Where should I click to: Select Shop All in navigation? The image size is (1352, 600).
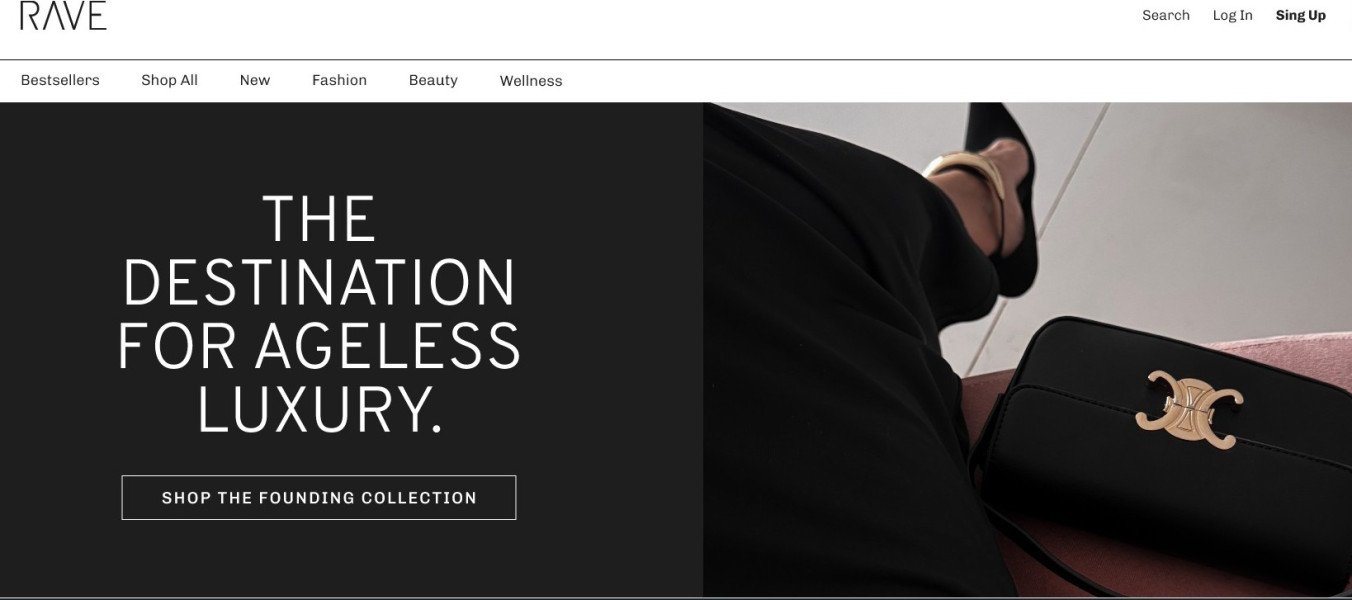point(169,80)
